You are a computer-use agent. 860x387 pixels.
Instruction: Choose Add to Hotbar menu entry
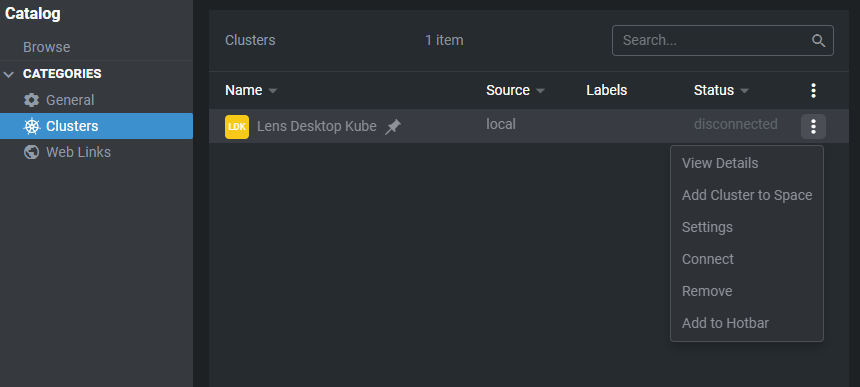747,323
